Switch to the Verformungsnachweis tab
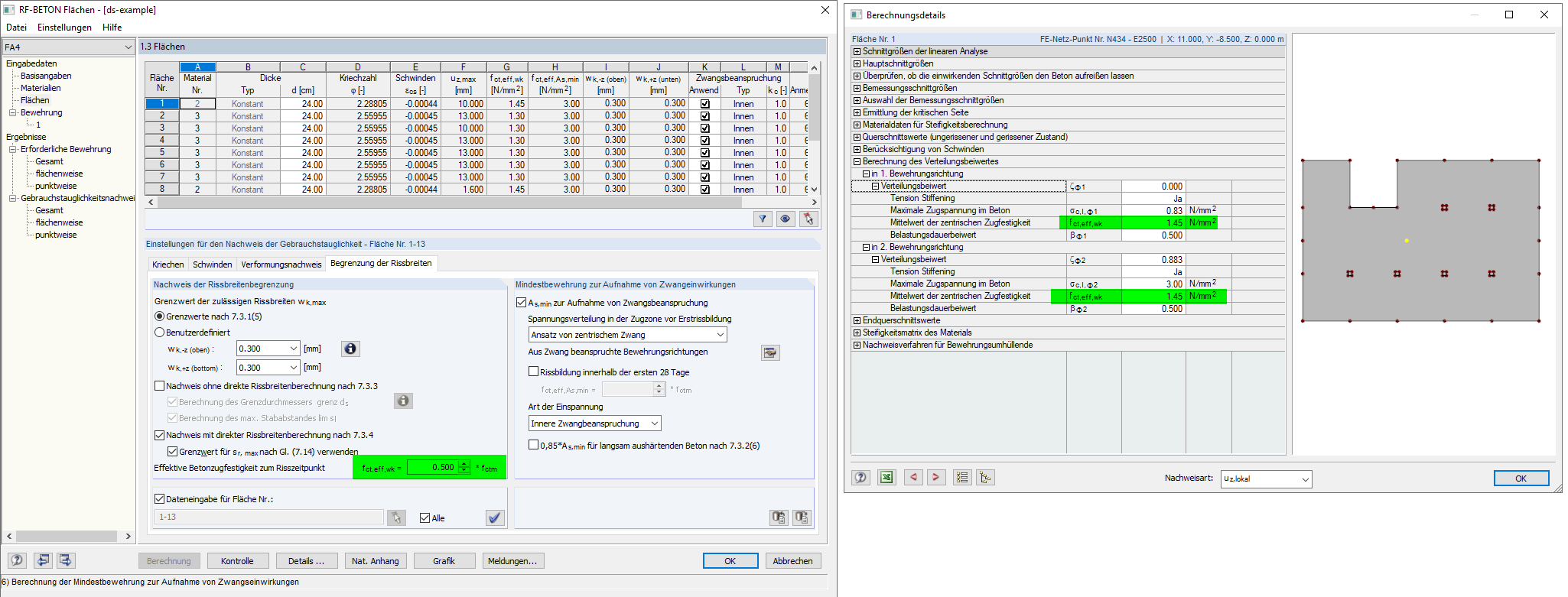Screen dimensions: 1568x597 pyautogui.click(x=281, y=264)
